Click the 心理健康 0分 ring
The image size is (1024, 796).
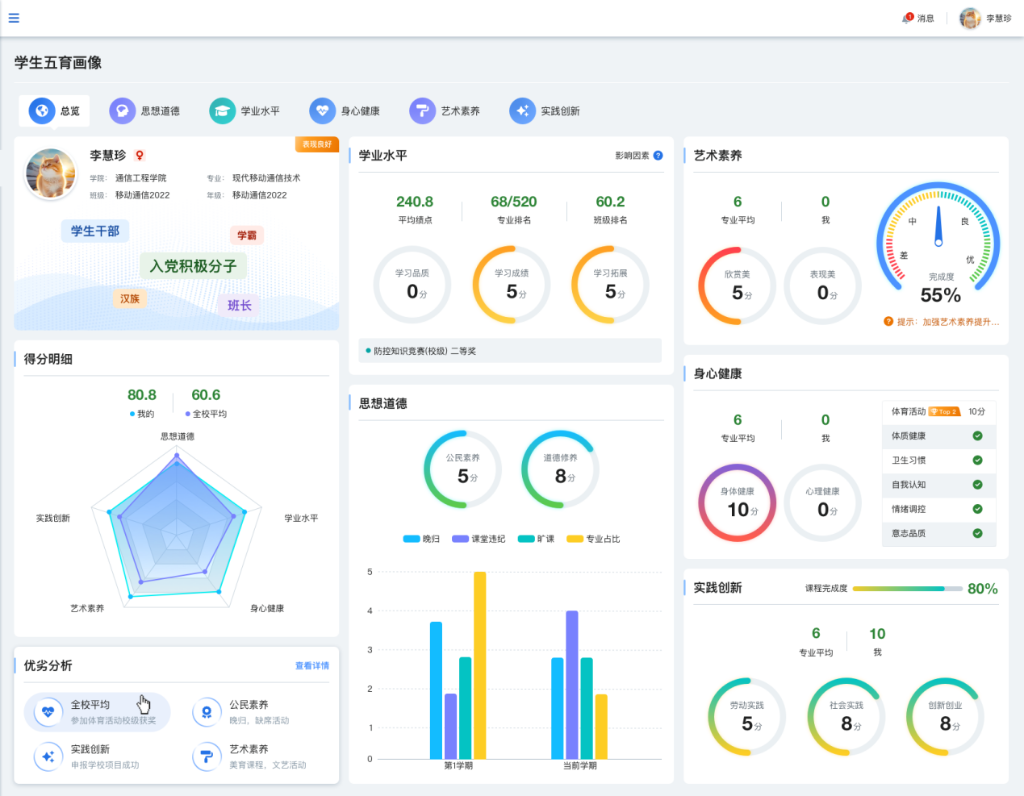coord(823,503)
